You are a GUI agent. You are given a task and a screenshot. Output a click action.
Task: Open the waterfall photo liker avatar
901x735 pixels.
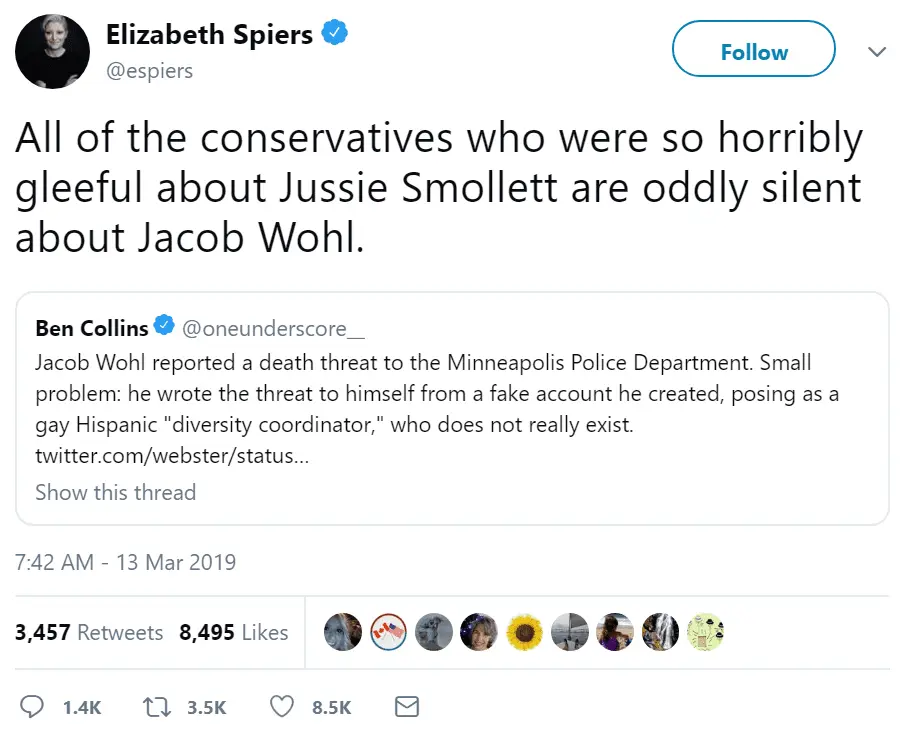pos(661,631)
